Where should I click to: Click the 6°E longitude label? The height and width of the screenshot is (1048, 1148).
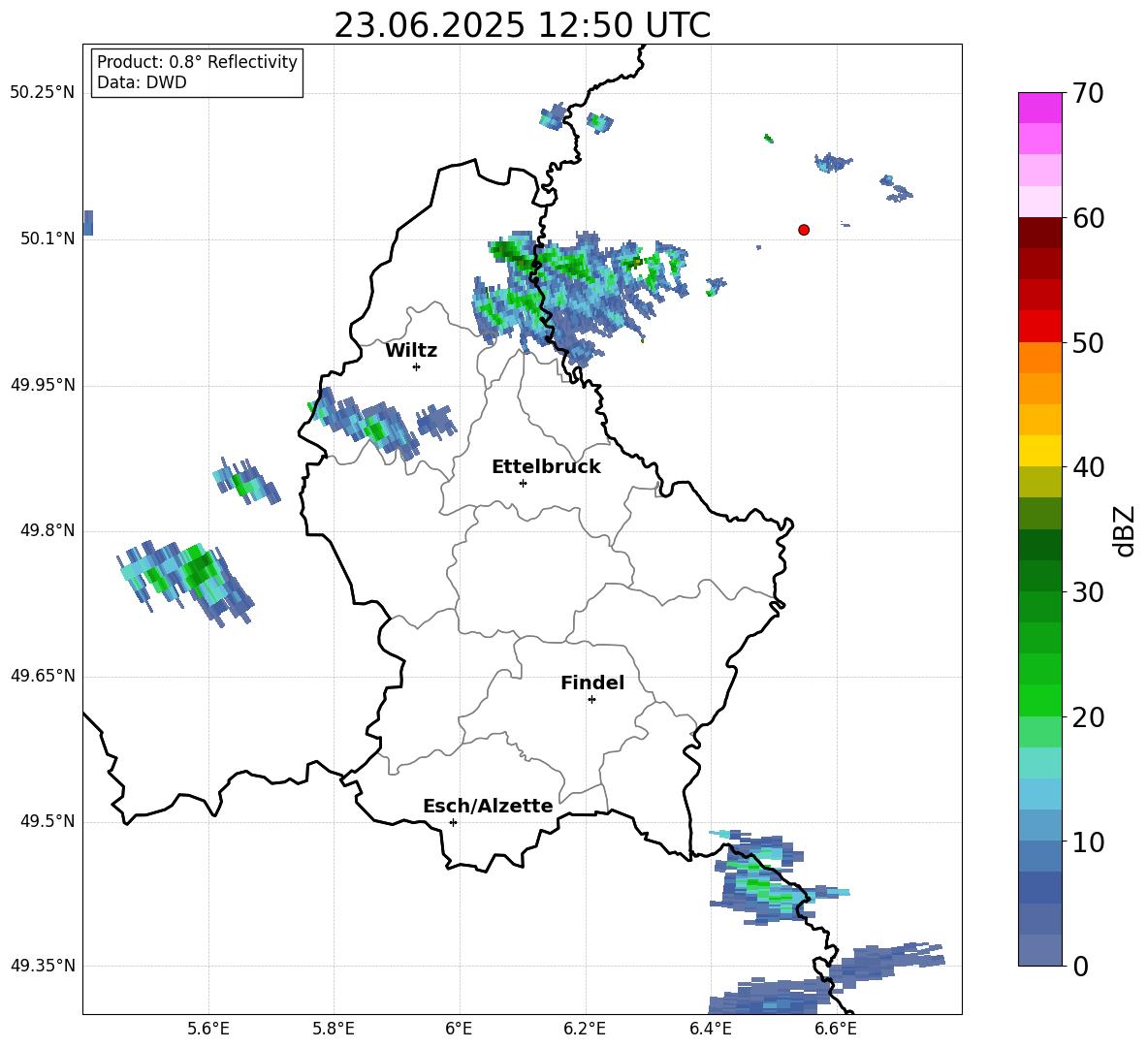459,1029
